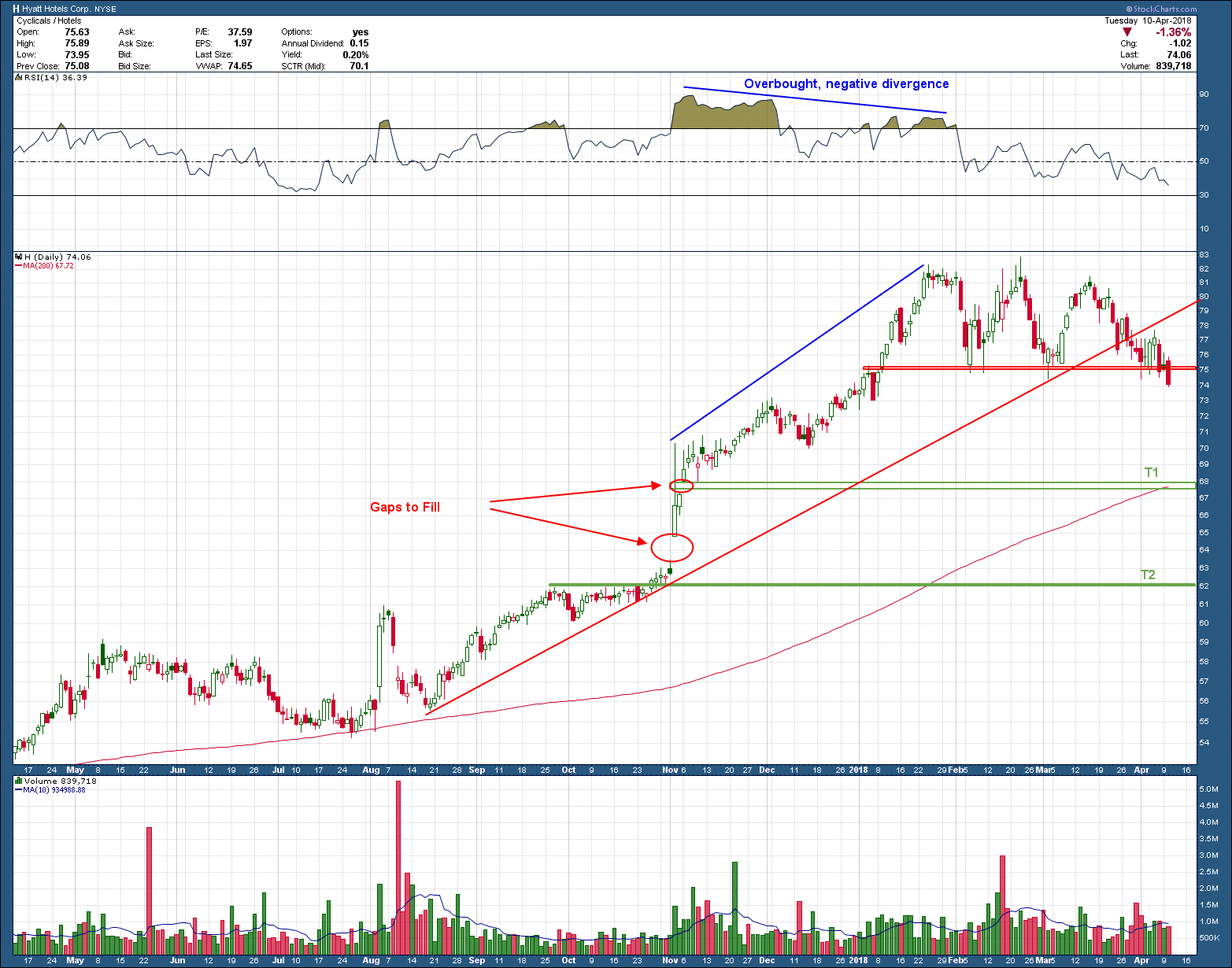Click the 'Dec' label on the volume panel date axis
The width and height of the screenshot is (1232, 968).
(768, 960)
